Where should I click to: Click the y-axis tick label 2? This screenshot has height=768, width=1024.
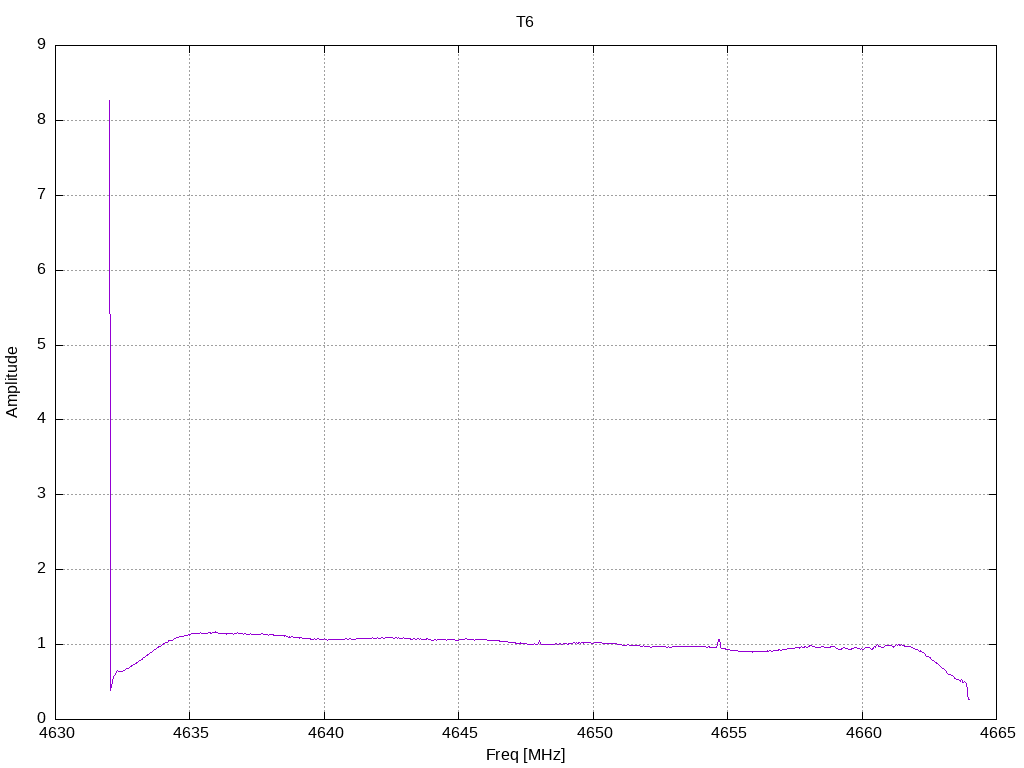[42, 569]
